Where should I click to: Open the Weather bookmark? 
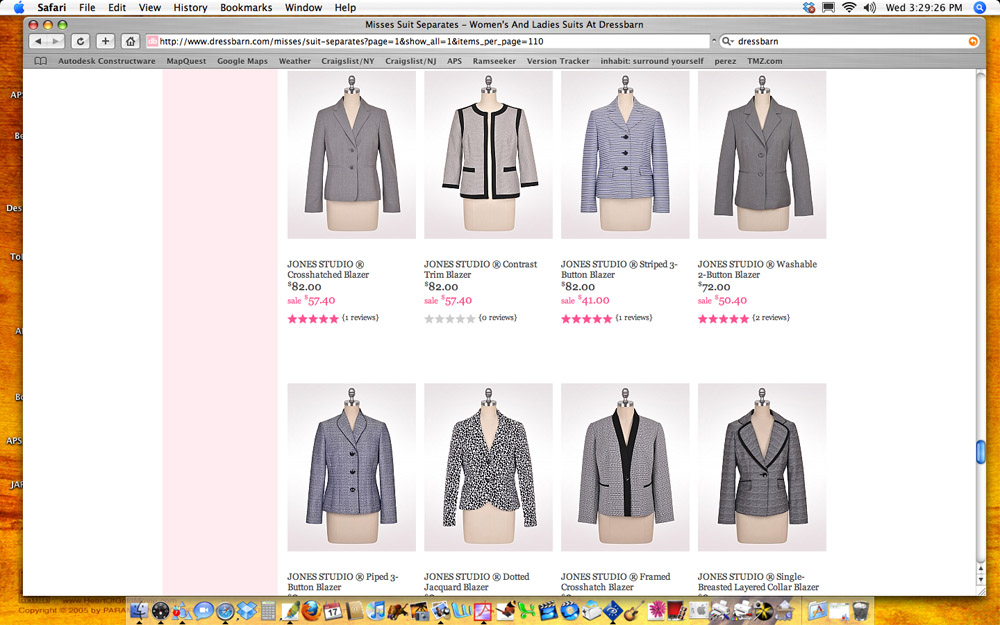pos(295,61)
